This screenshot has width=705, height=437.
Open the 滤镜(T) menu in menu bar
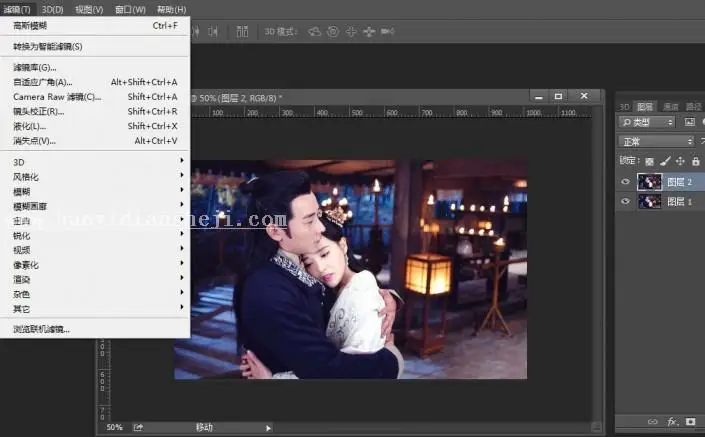coord(17,9)
